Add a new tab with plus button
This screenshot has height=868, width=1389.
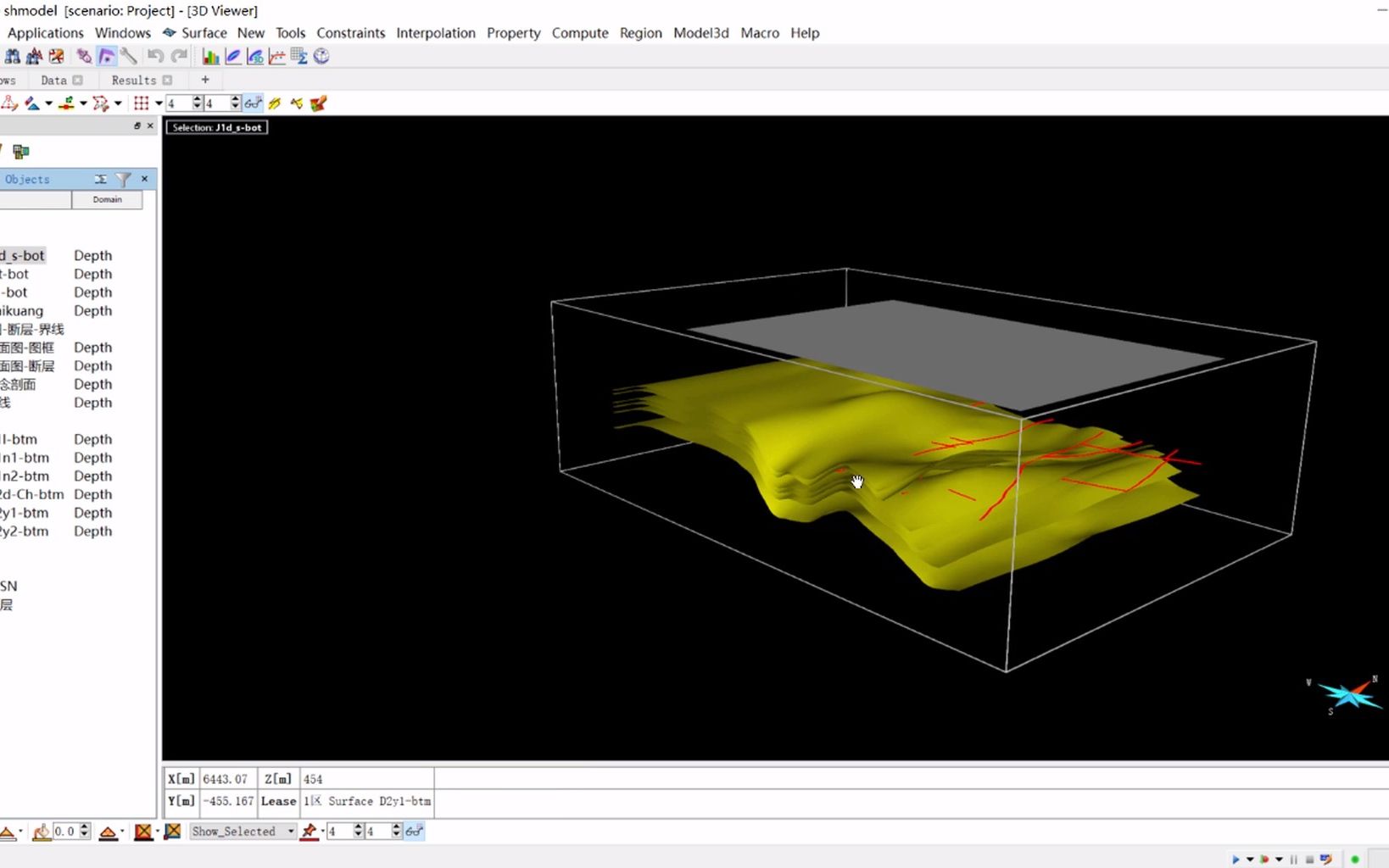point(204,80)
